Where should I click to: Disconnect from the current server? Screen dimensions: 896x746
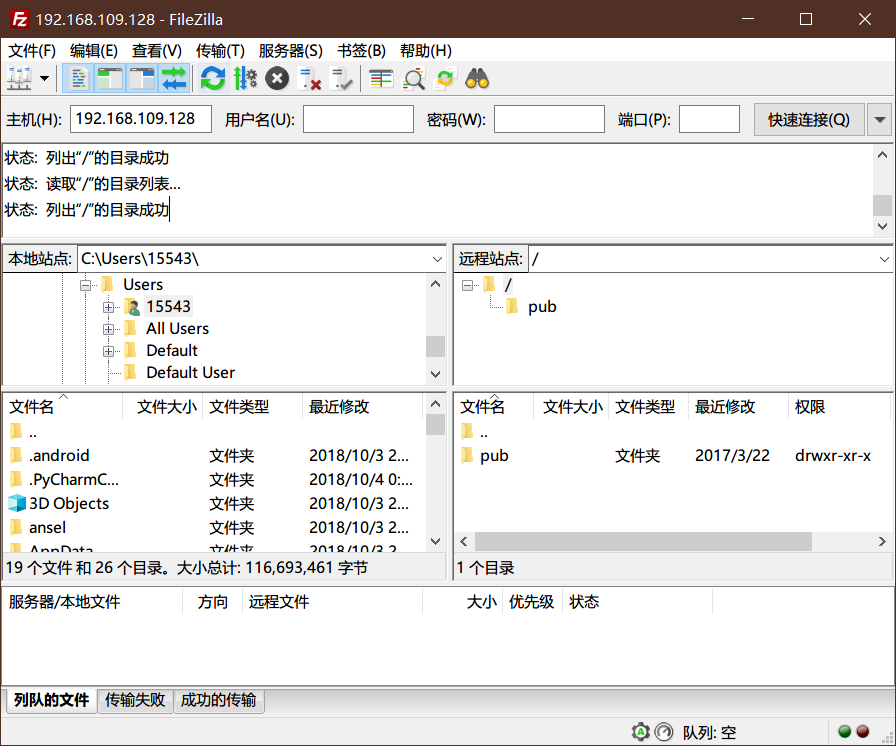tap(310, 79)
